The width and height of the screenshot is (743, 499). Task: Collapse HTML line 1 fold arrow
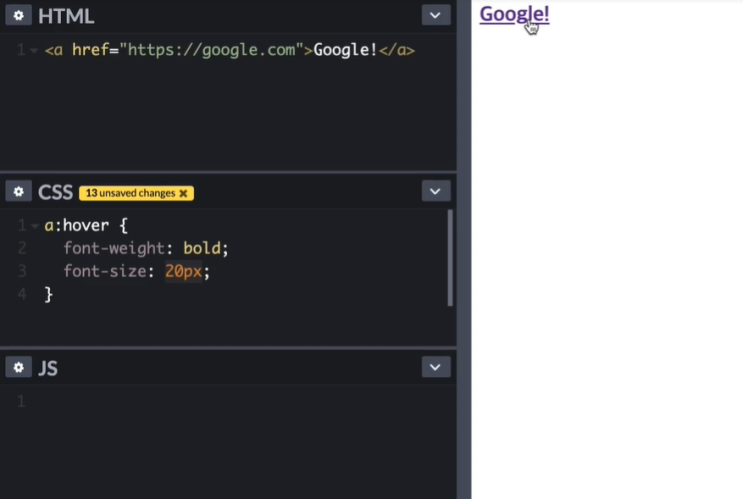pyautogui.click(x=34, y=50)
